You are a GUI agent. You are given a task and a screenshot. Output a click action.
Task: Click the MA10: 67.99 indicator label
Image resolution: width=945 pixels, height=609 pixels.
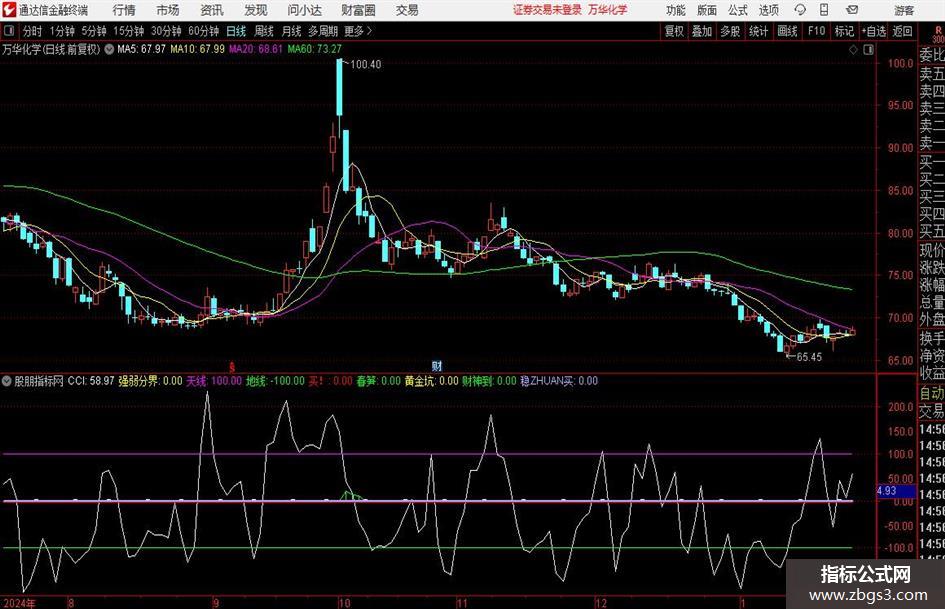pyautogui.click(x=197, y=49)
